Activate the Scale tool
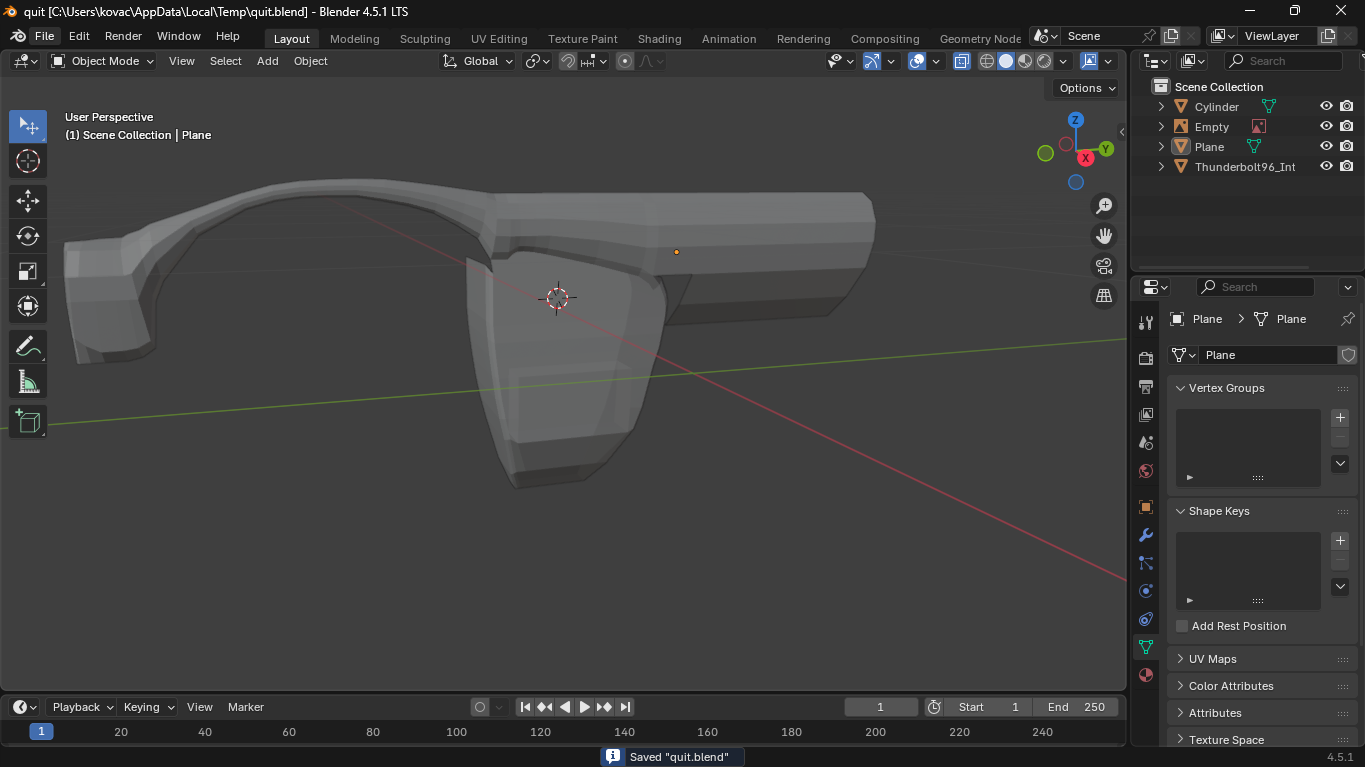This screenshot has width=1365, height=767. (x=28, y=271)
